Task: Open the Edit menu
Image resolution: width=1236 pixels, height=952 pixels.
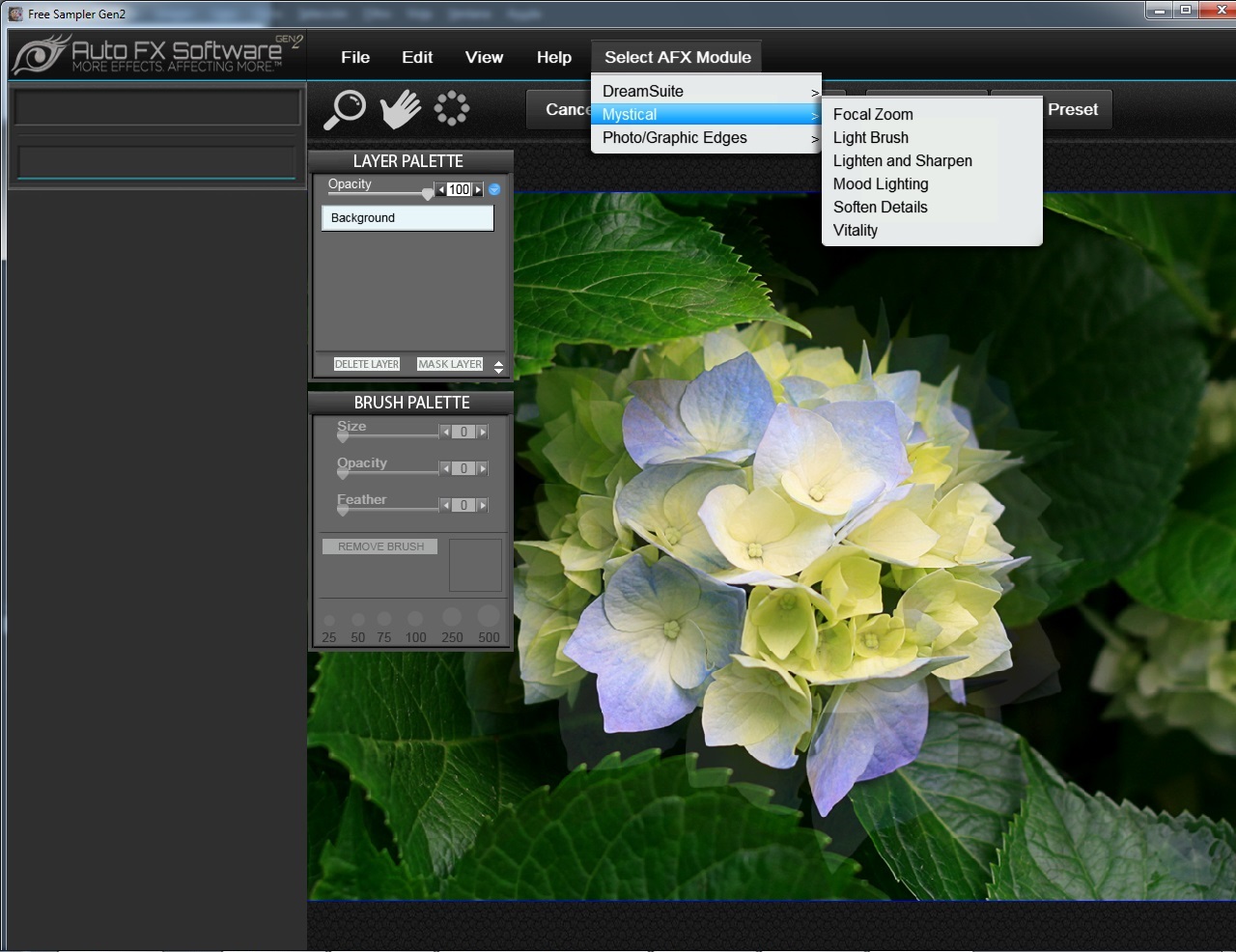Action: [x=417, y=57]
